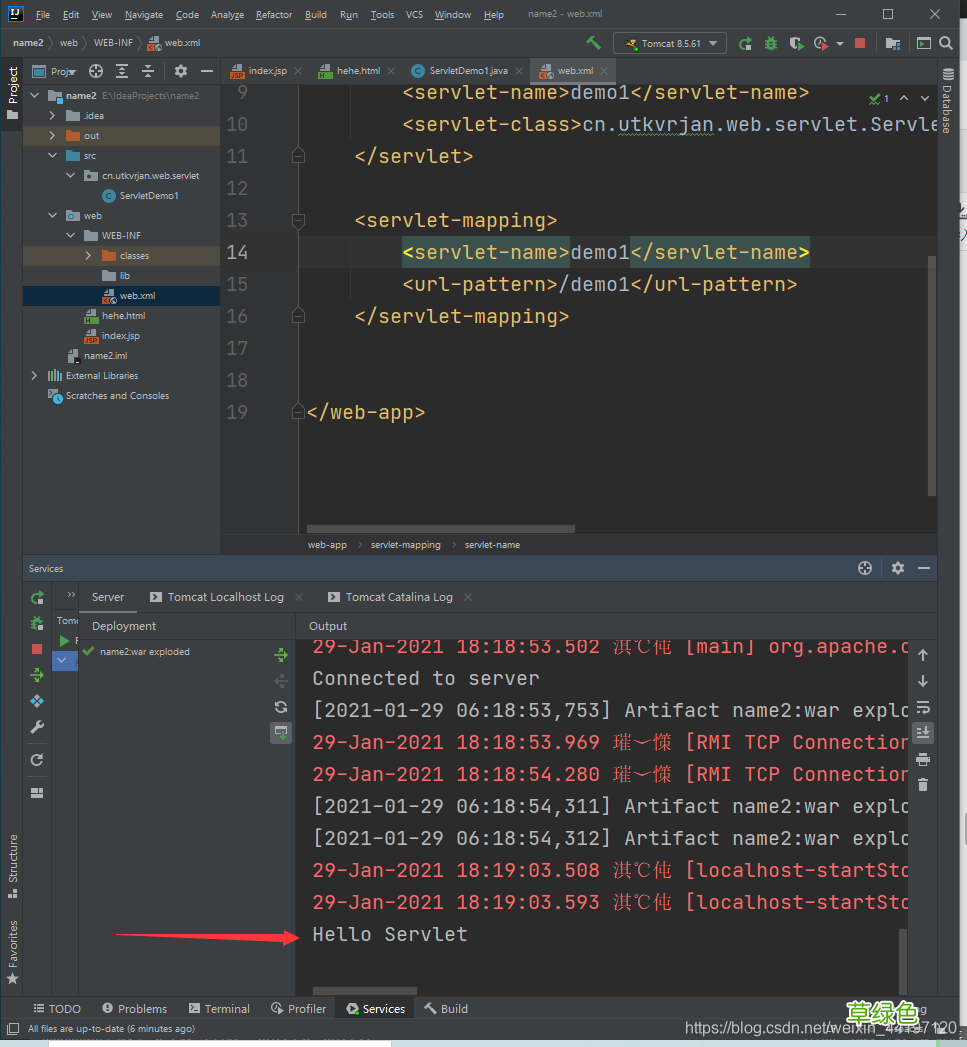Click the green Build Project hammer icon
The width and height of the screenshot is (967, 1047).
pyautogui.click(x=594, y=43)
